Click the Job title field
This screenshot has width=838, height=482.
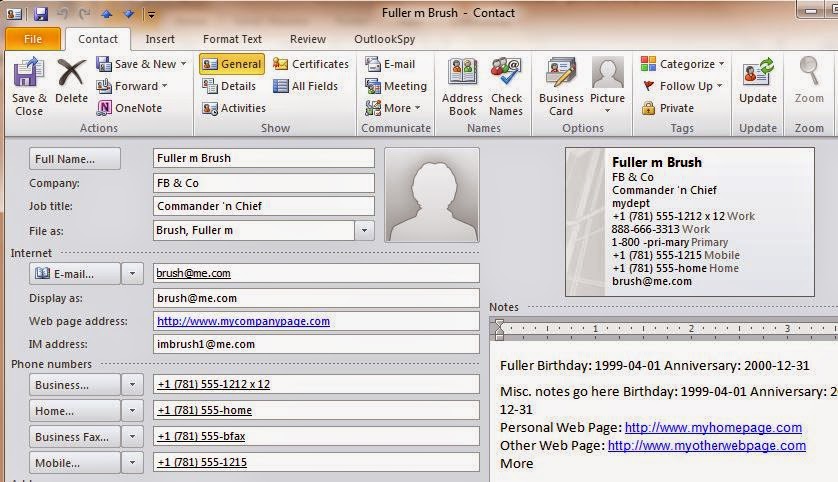tap(263, 206)
